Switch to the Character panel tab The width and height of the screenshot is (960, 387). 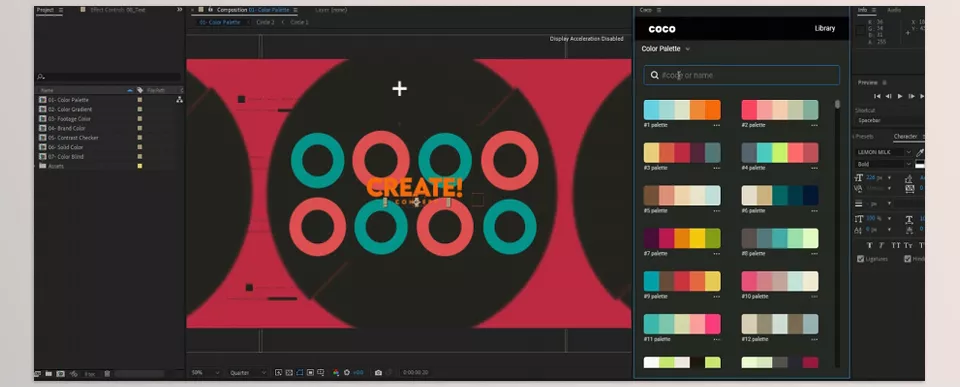(905, 137)
